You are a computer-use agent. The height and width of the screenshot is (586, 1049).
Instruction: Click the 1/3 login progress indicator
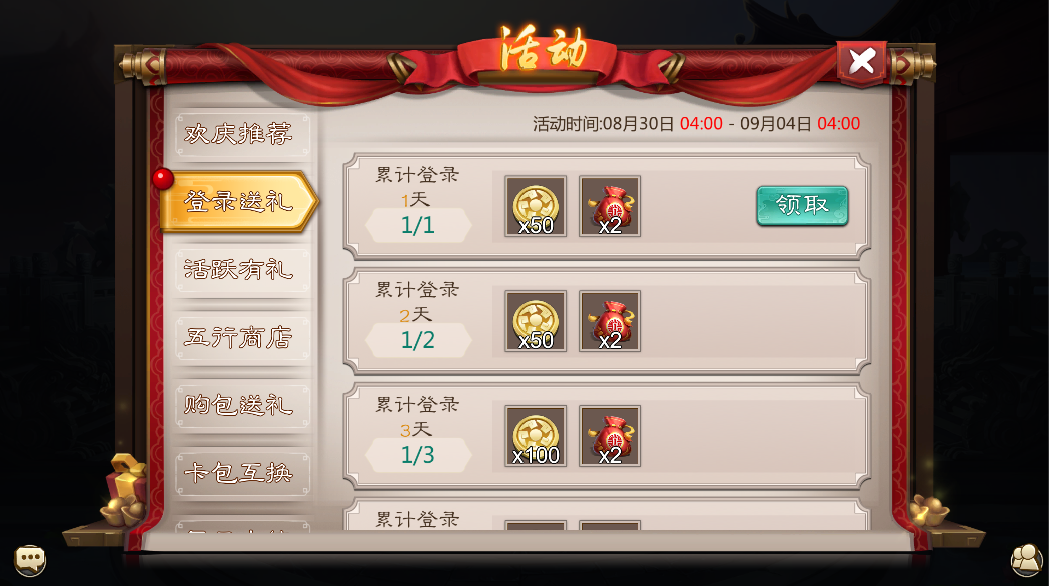click(x=418, y=455)
